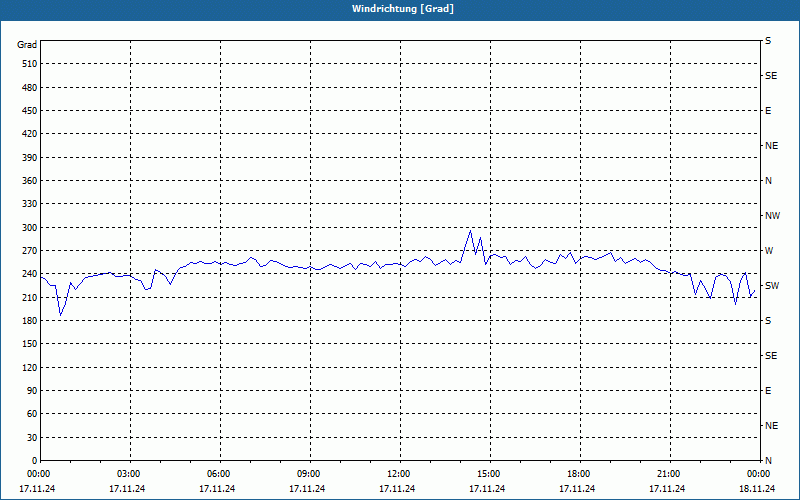This screenshot has width=800, height=500.
Task: Select the 450 y-axis label
Action: 30,111
